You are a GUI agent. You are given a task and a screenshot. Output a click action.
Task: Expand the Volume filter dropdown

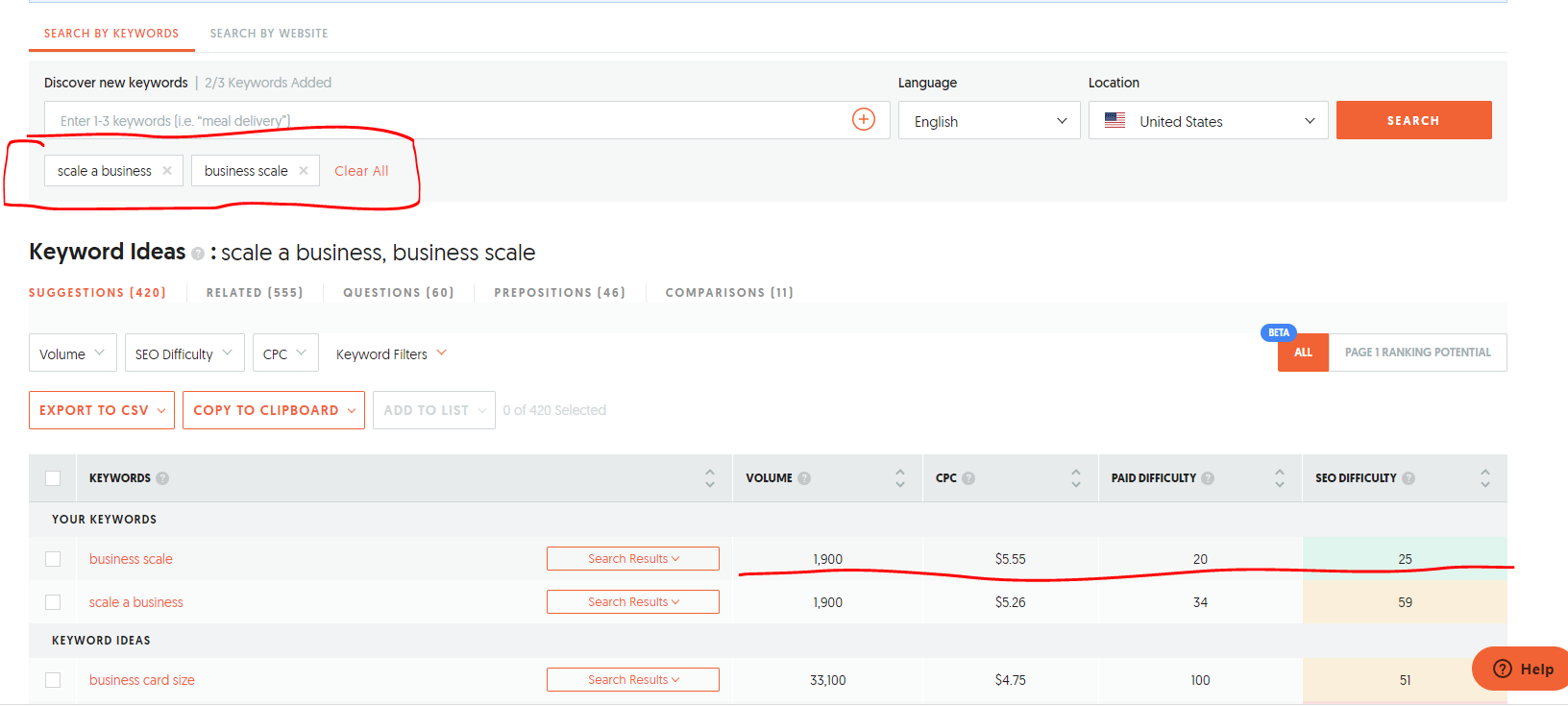(x=73, y=353)
